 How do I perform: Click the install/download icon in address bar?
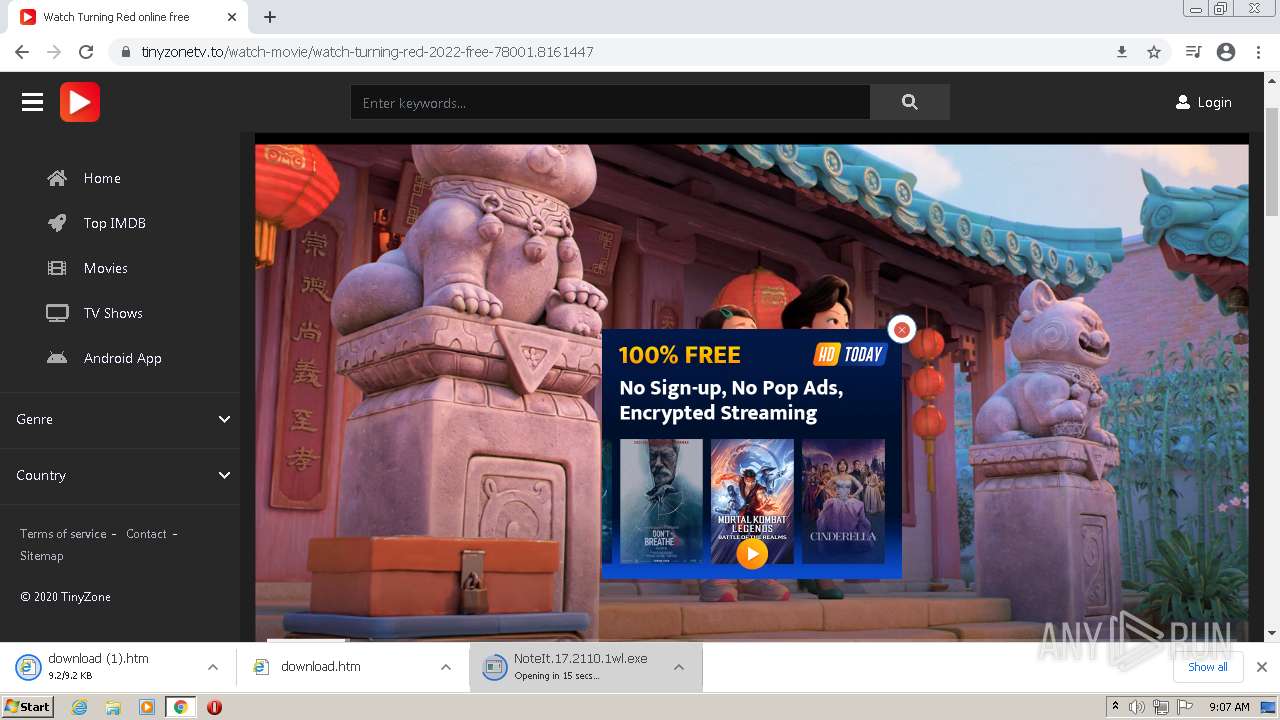point(1122,52)
